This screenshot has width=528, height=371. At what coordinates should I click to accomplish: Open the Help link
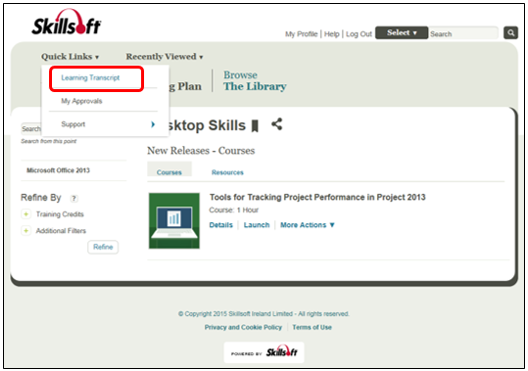point(332,34)
